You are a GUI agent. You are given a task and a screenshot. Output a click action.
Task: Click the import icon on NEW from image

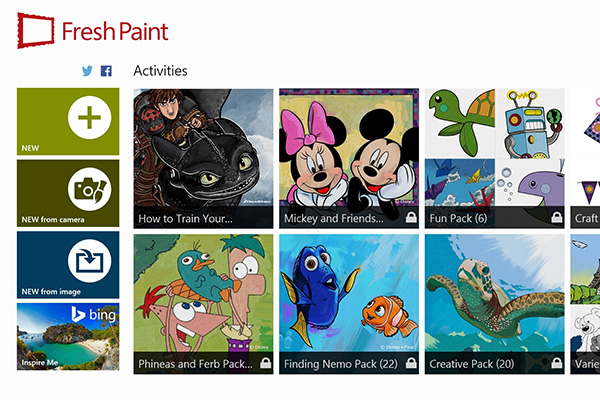tap(89, 261)
